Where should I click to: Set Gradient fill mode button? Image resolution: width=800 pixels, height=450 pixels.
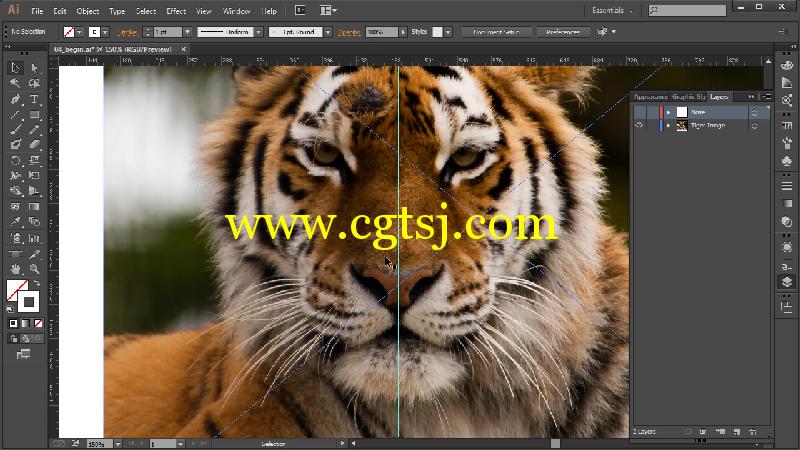pyautogui.click(x=26, y=323)
